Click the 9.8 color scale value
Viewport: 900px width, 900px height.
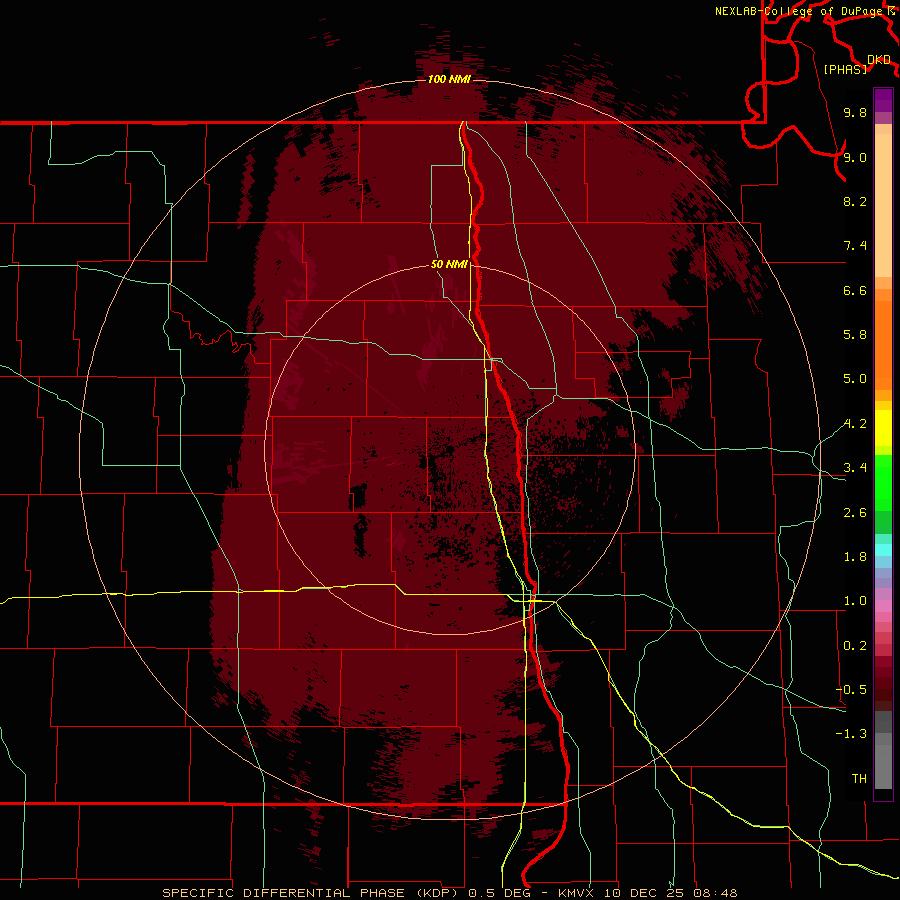[x=855, y=112]
